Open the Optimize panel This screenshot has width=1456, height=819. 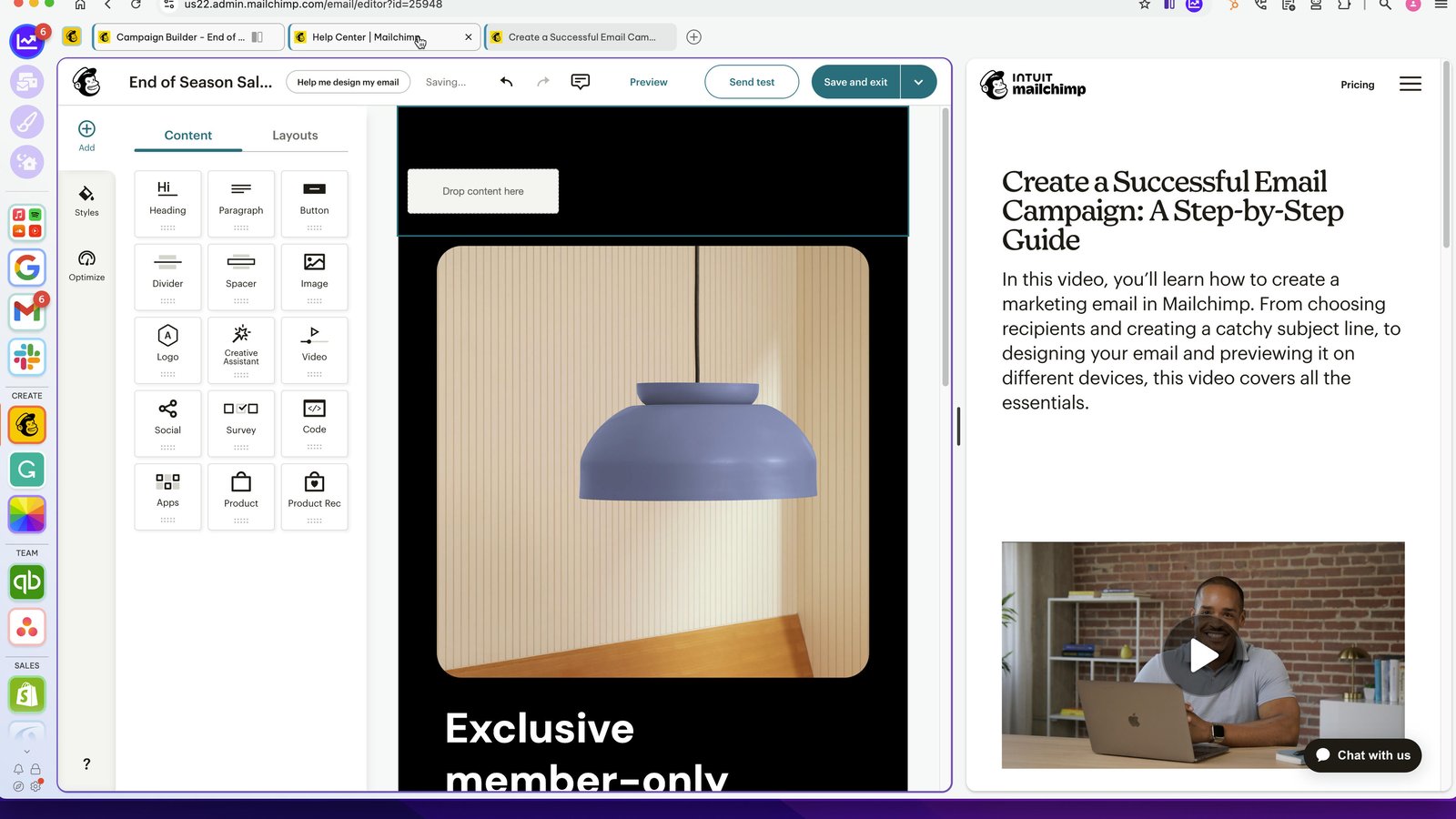(86, 266)
